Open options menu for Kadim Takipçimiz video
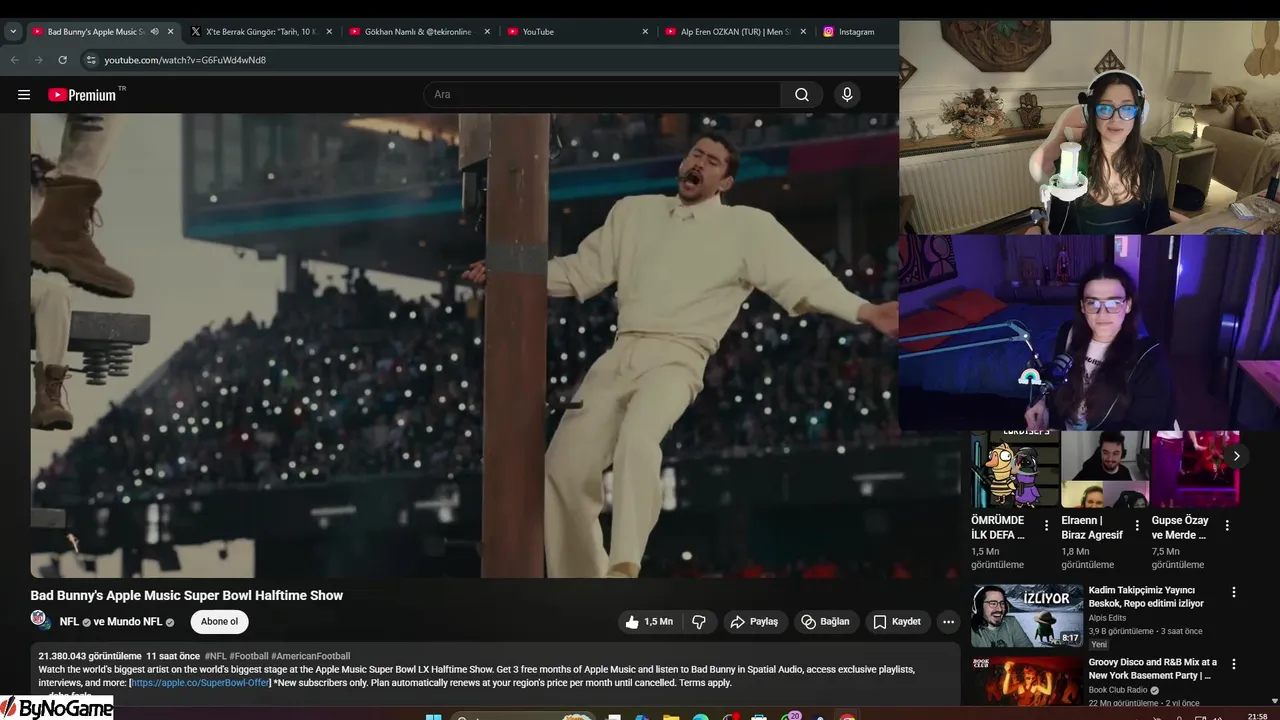The image size is (1280, 720). click(x=1234, y=592)
